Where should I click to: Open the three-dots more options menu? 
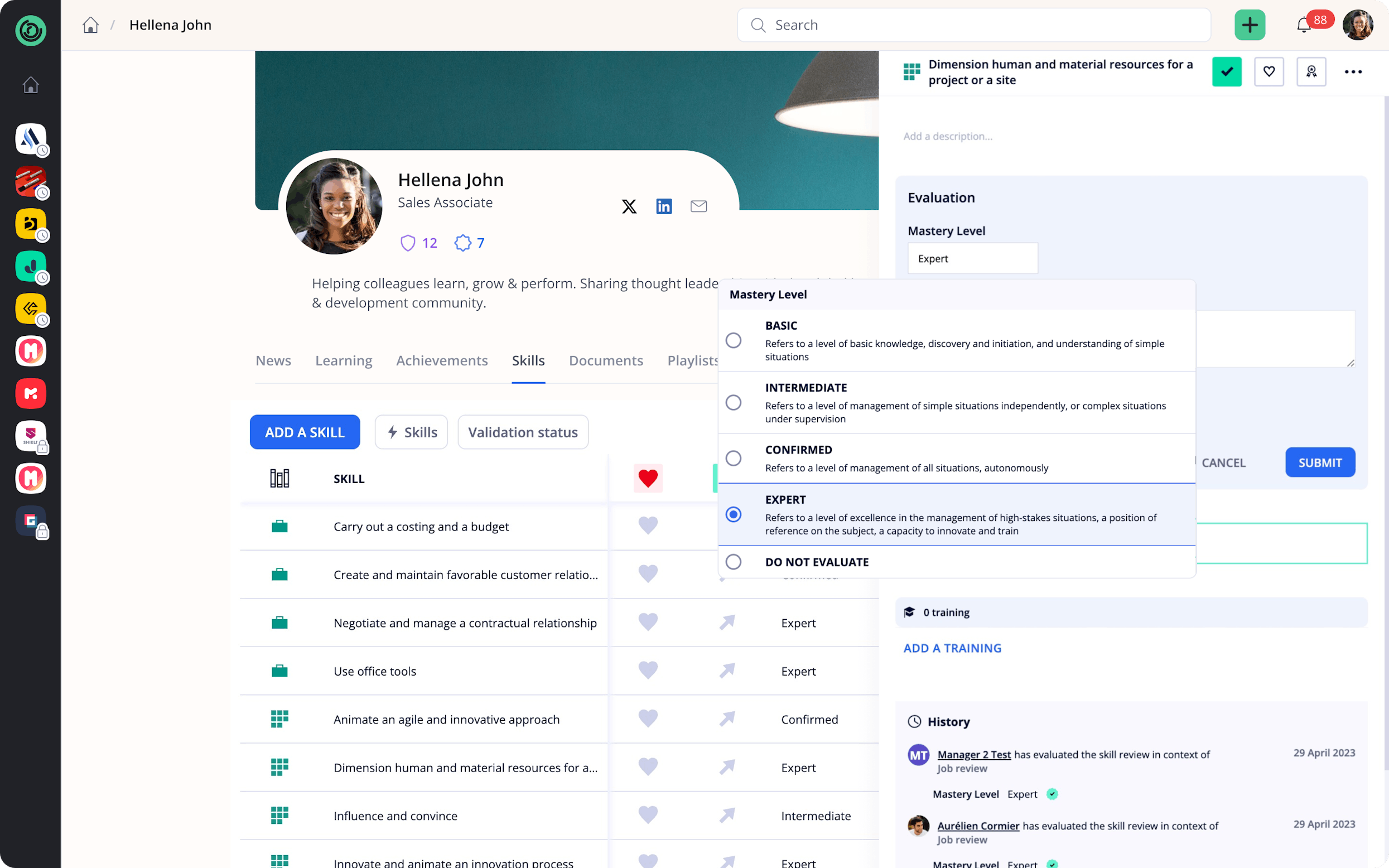coord(1353,72)
